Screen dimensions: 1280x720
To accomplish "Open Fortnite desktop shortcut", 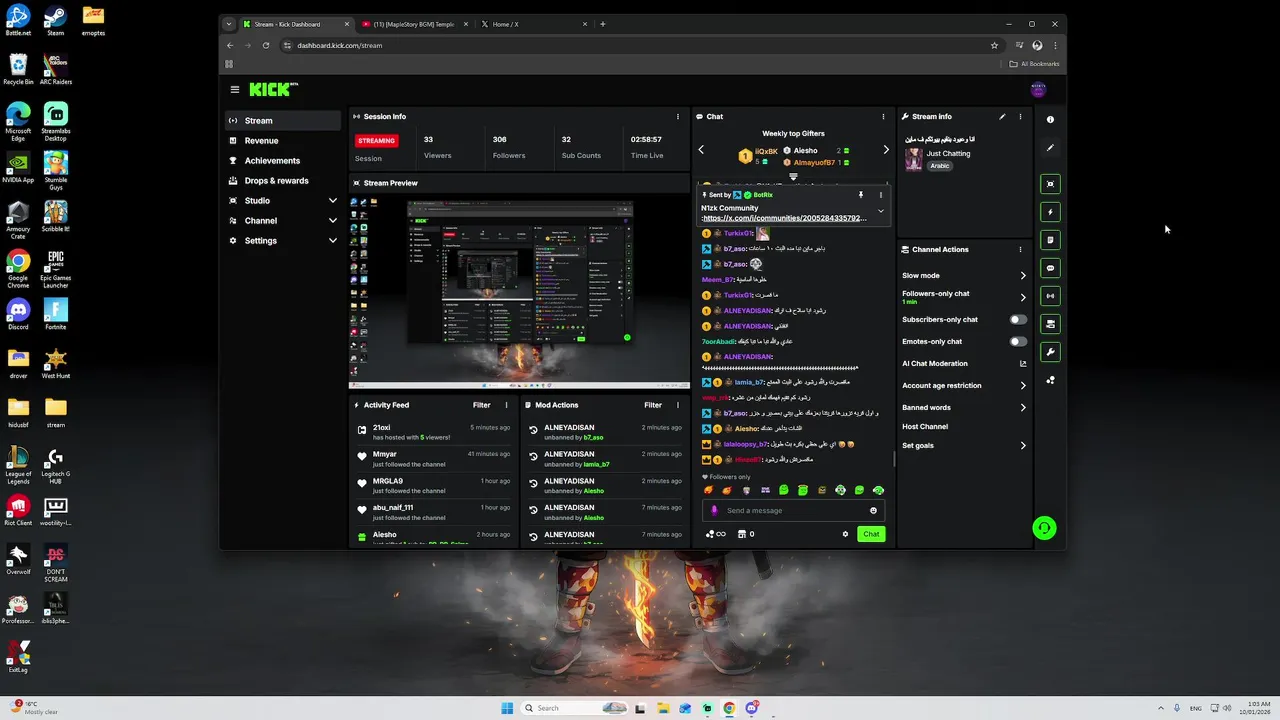I will tap(55, 315).
